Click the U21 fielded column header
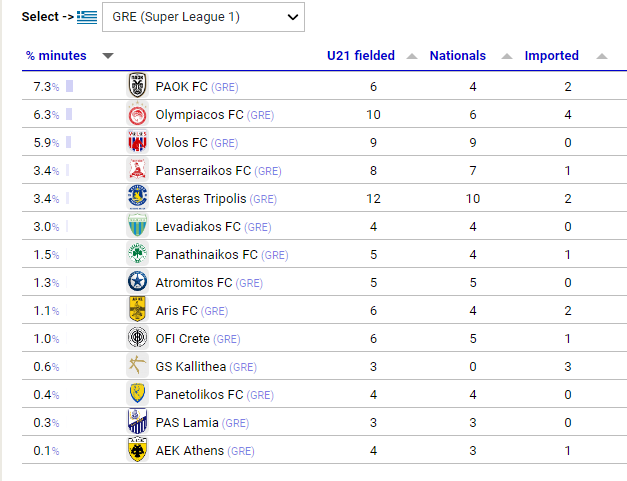The image size is (627, 481). tap(361, 56)
